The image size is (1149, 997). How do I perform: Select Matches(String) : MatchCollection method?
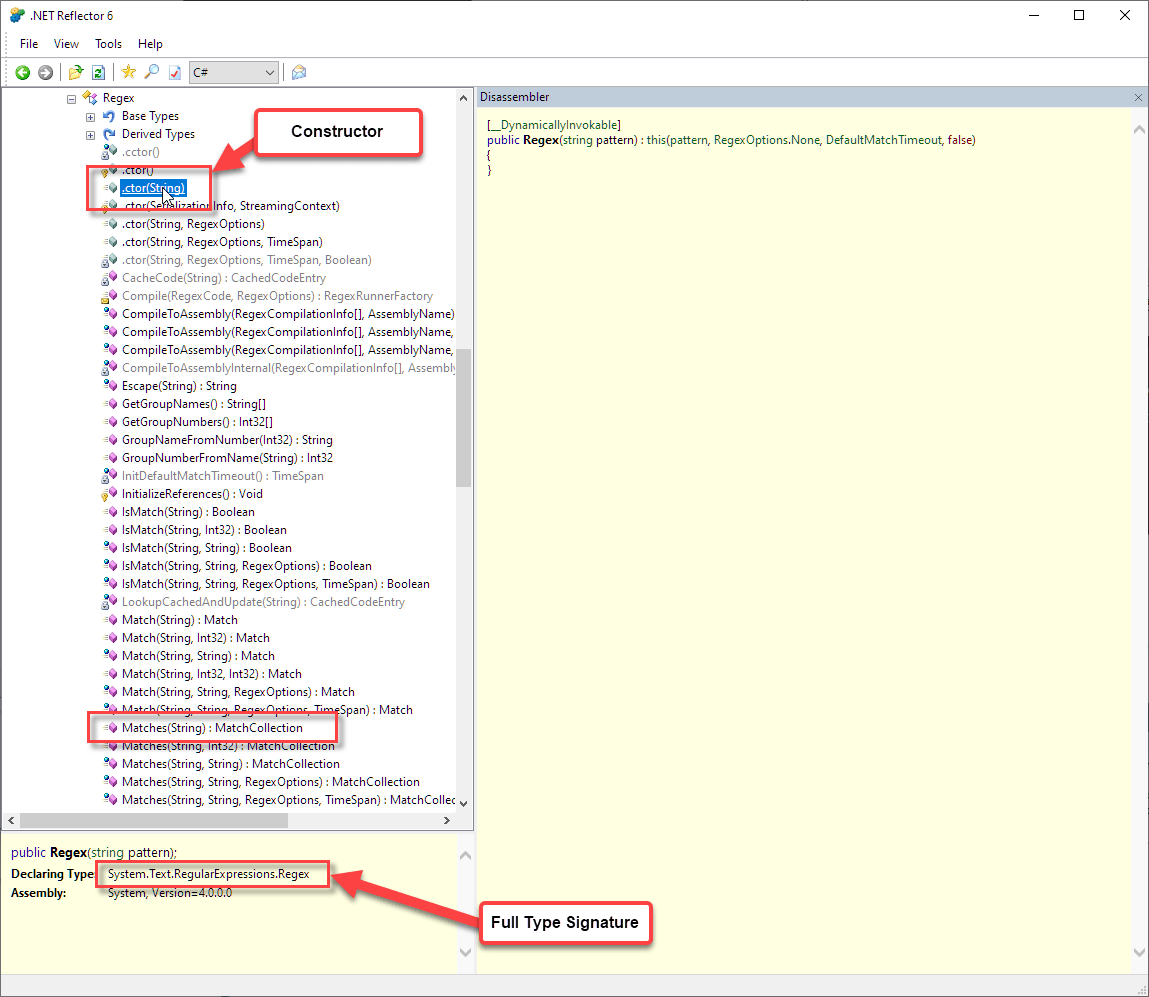point(212,728)
